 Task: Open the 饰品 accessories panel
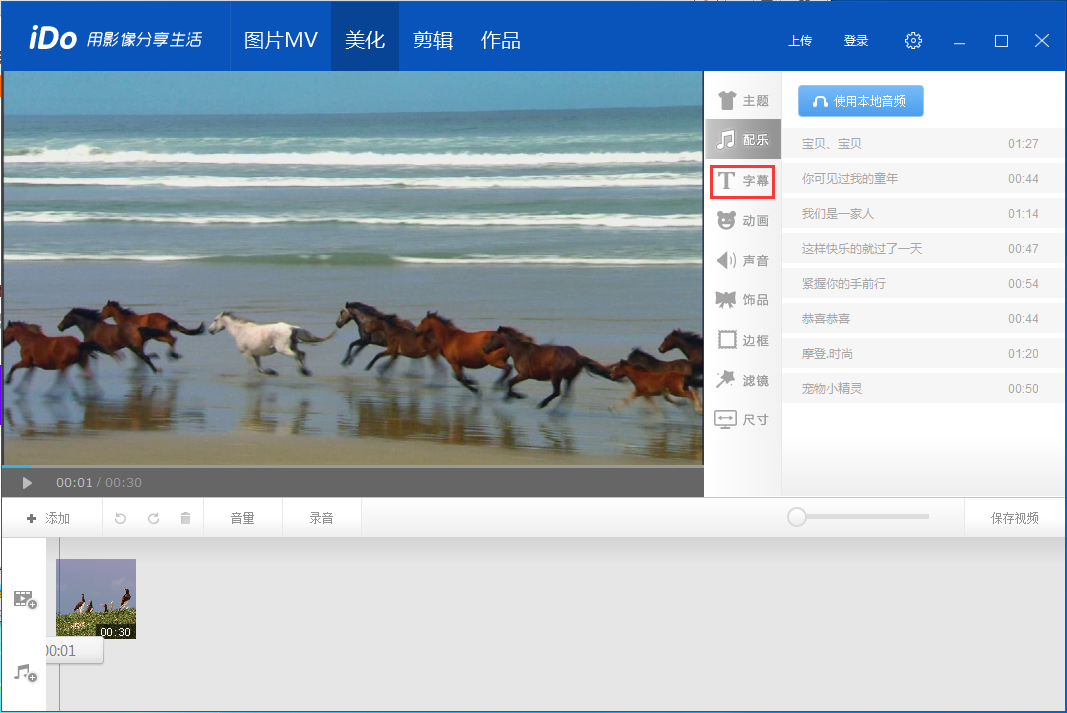tap(743, 300)
